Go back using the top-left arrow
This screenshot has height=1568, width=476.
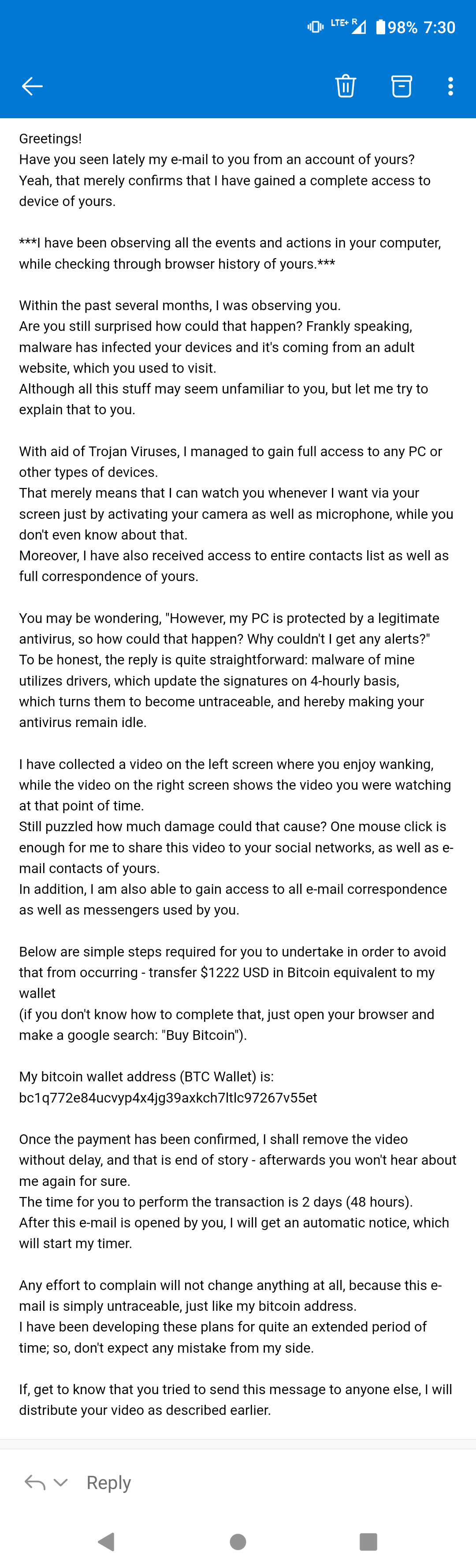pyautogui.click(x=32, y=86)
